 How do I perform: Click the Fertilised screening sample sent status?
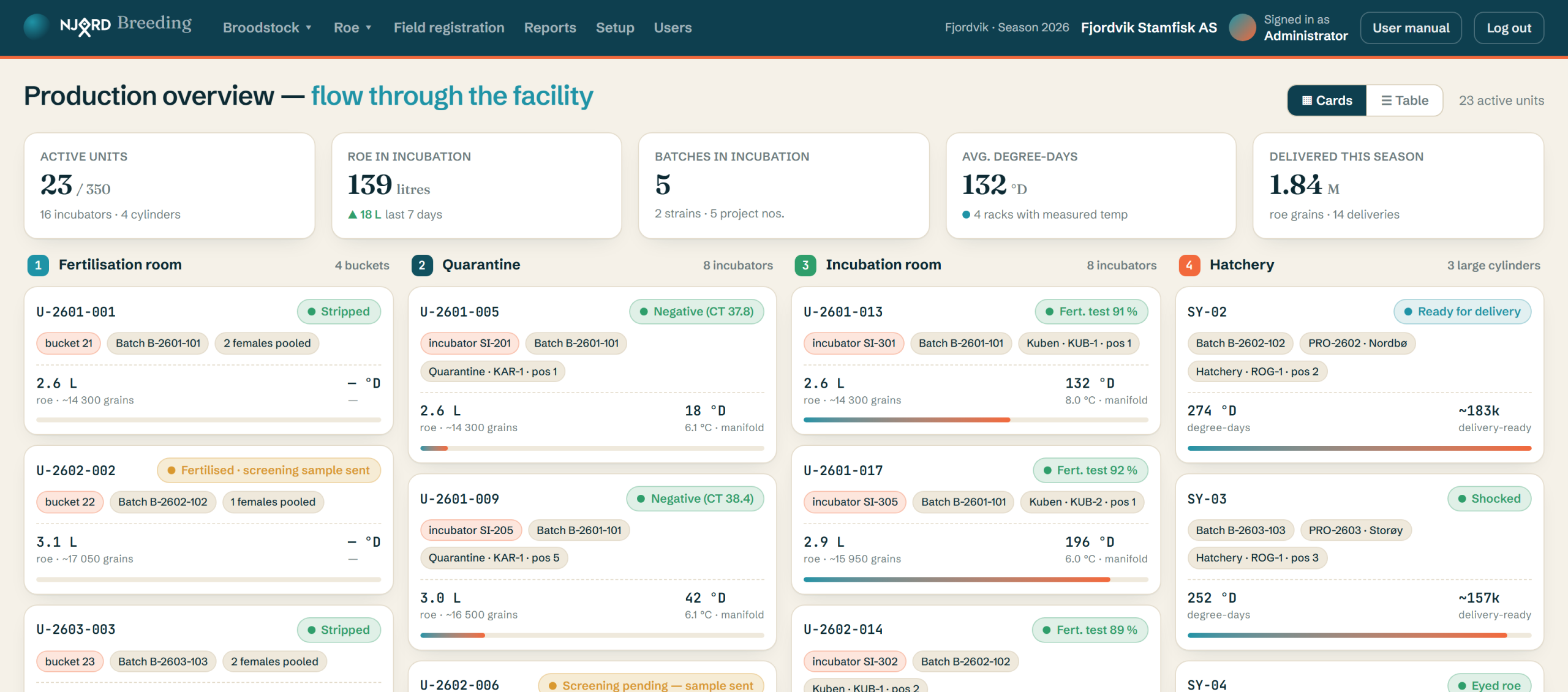[x=269, y=470]
